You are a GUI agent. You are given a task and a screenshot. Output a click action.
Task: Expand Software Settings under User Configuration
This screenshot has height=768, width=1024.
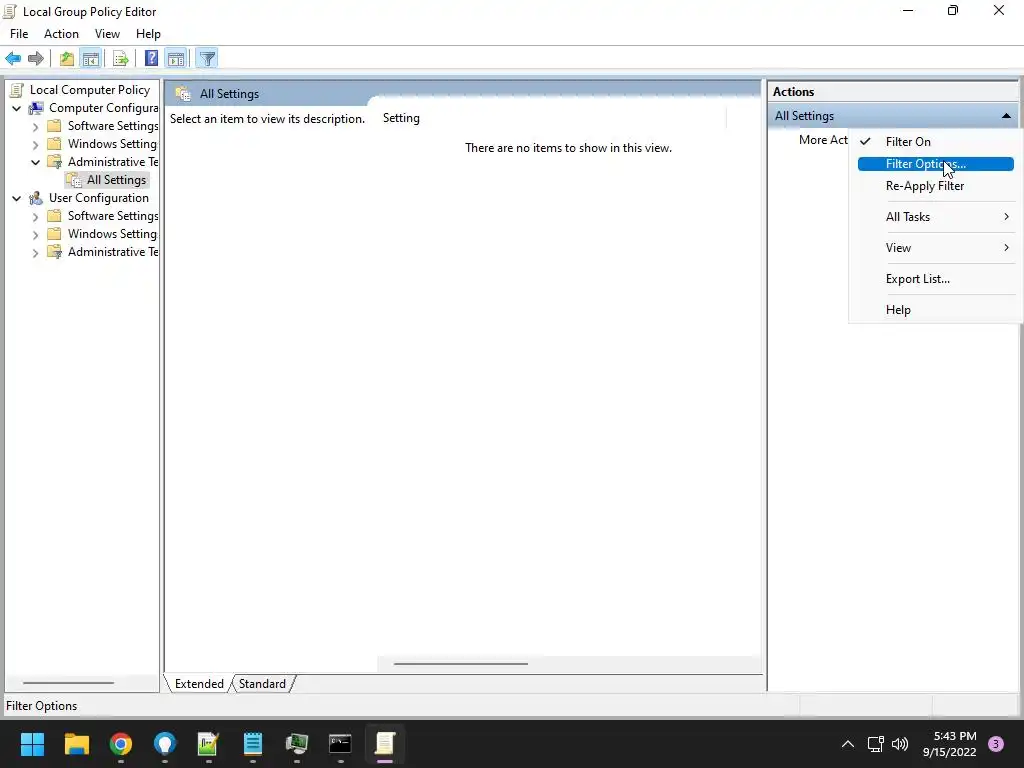[36, 217]
